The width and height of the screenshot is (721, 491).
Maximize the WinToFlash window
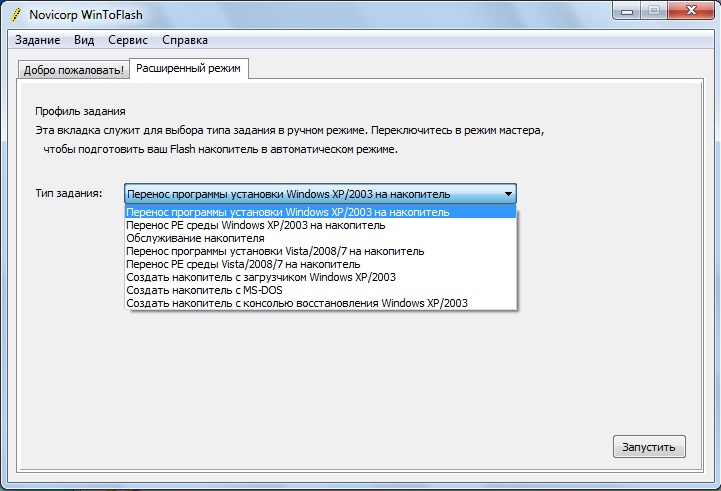pos(654,11)
